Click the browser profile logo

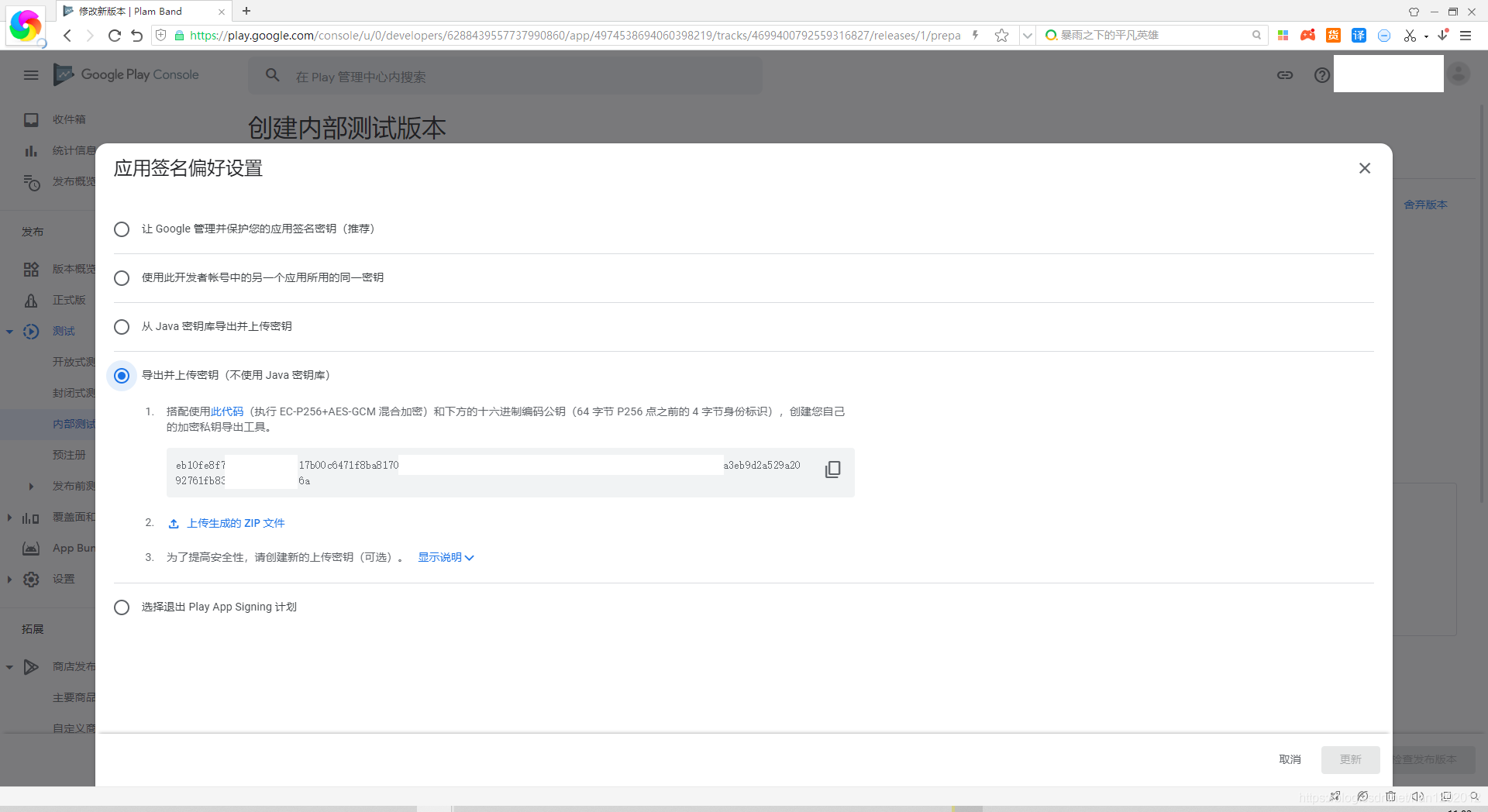[26, 26]
